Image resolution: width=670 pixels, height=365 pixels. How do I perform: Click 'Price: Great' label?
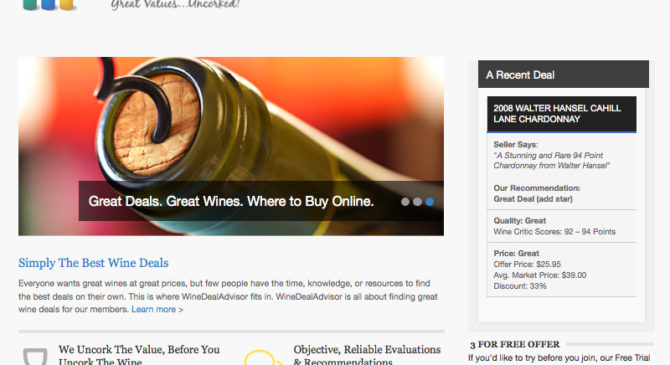(x=516, y=253)
